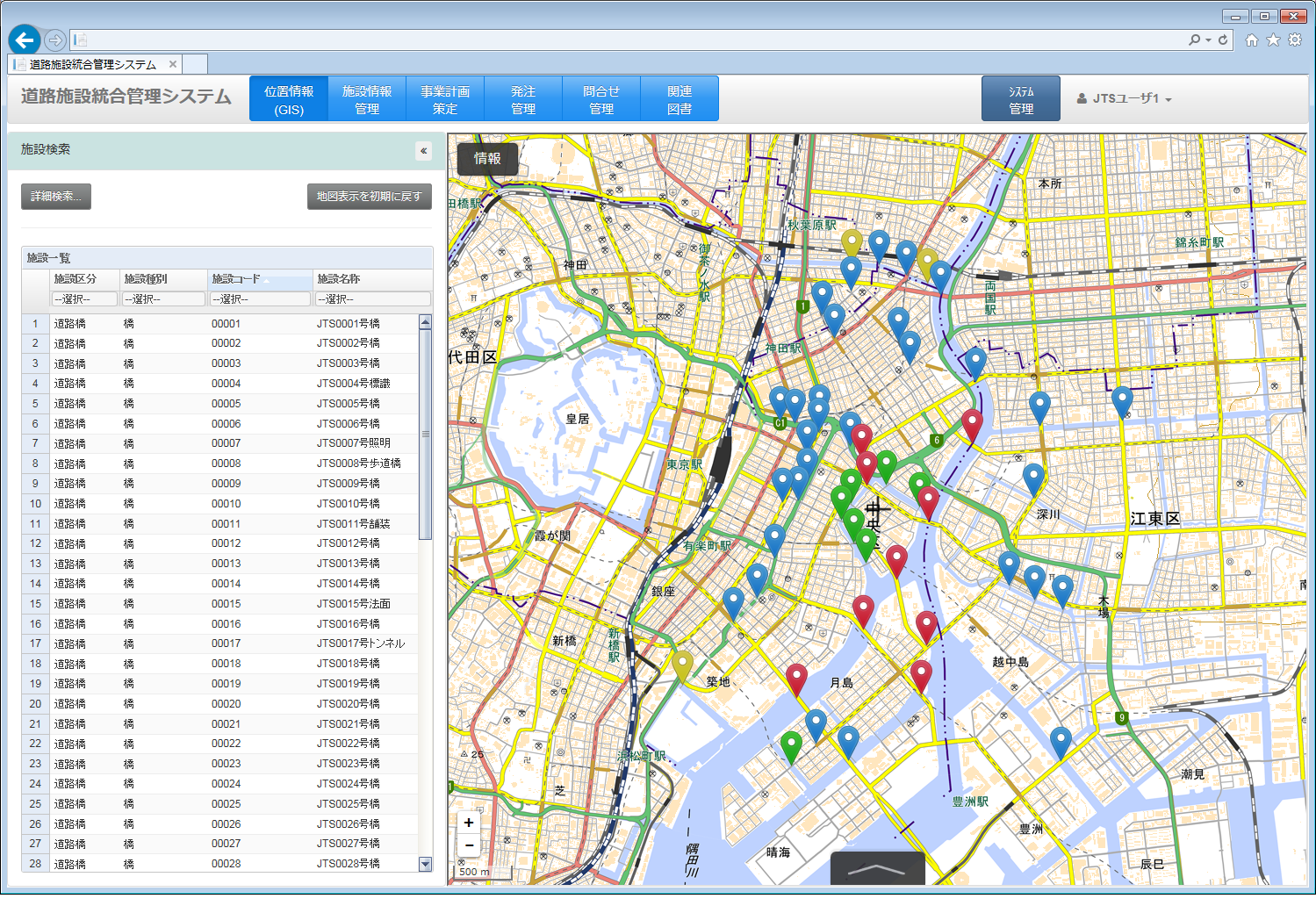Click the map zoom in plus button
This screenshot has width=1316, height=913.
coord(469,823)
